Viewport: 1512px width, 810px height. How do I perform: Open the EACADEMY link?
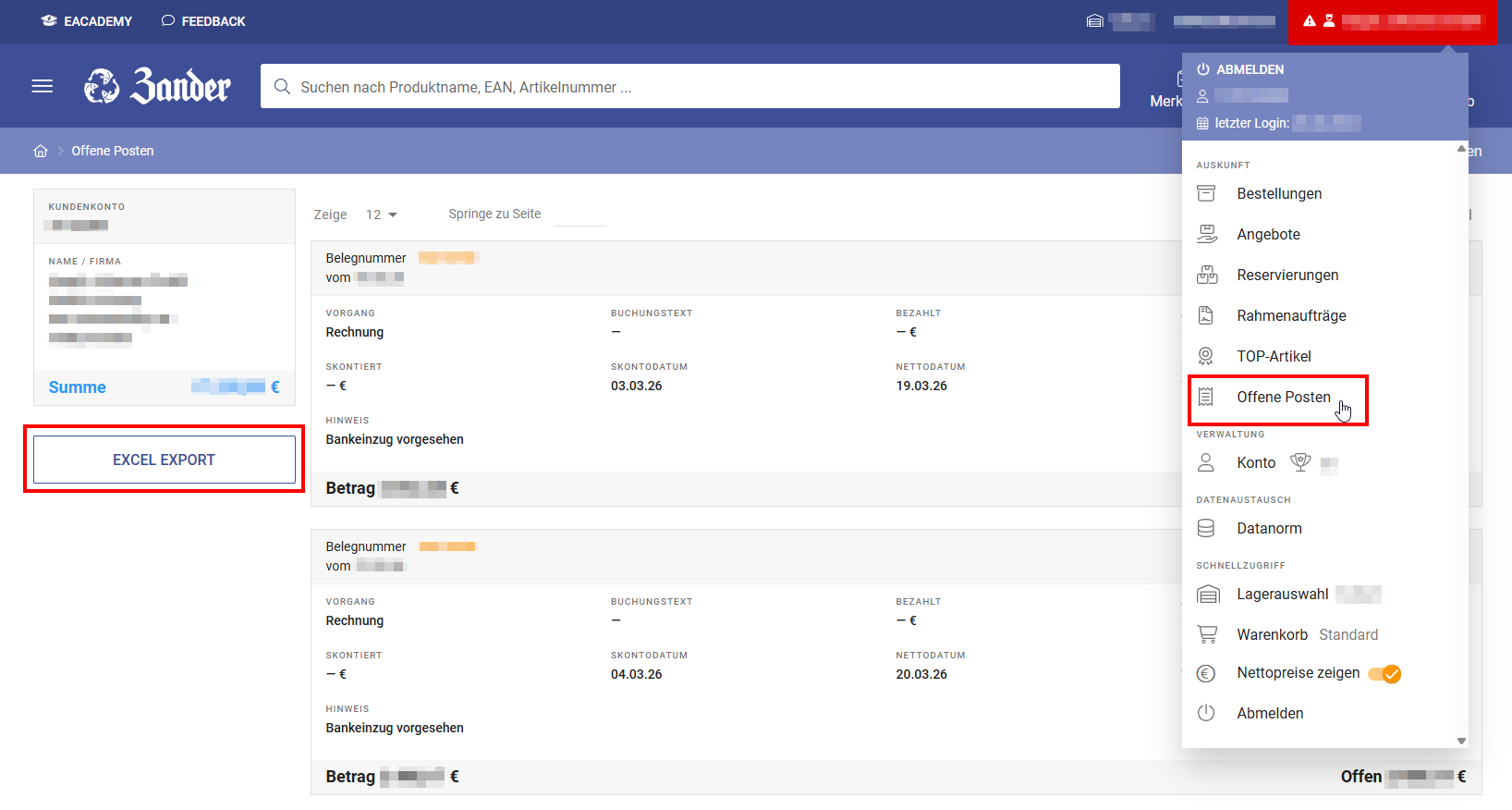click(x=87, y=21)
